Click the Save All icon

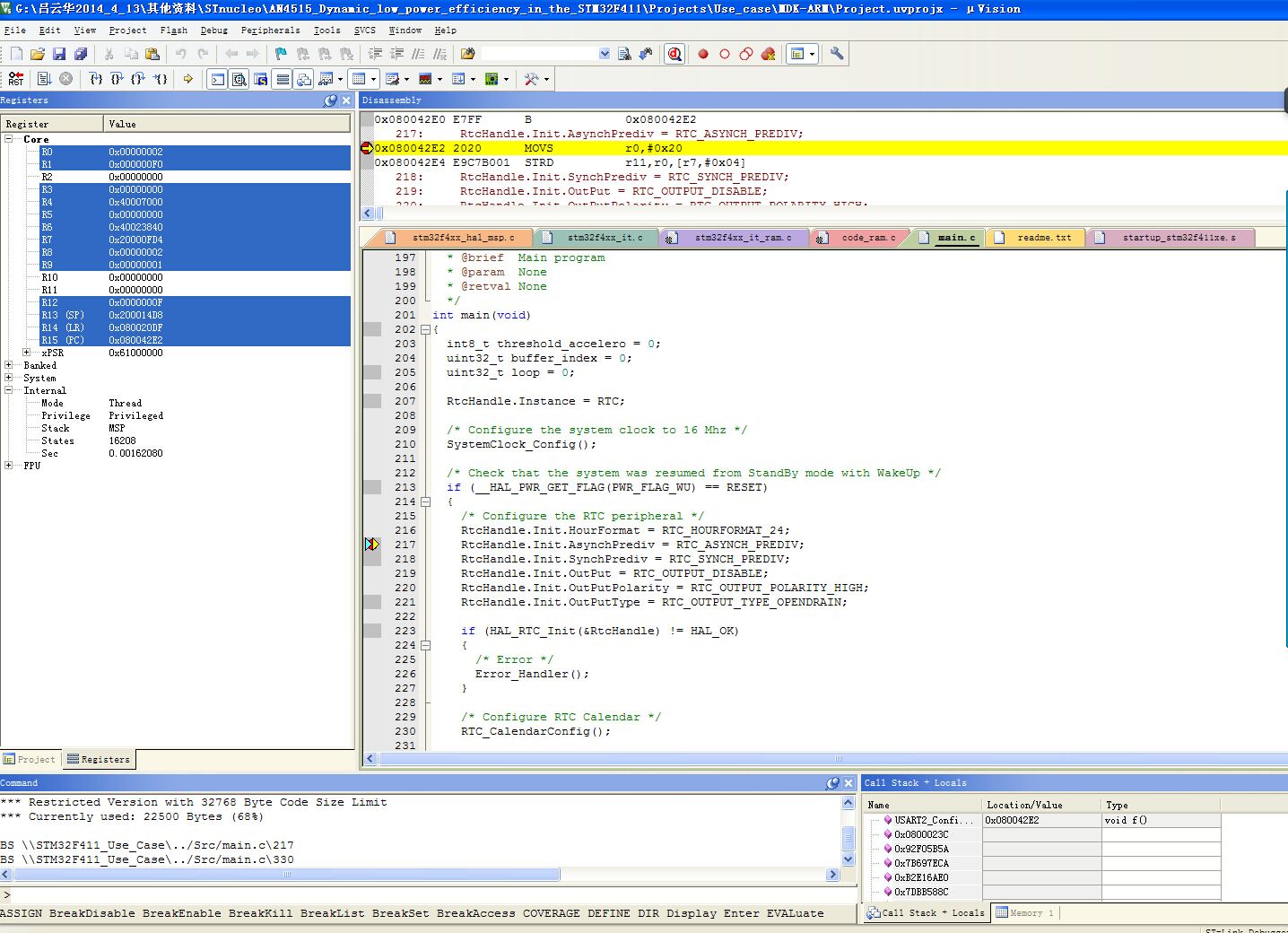click(x=81, y=54)
